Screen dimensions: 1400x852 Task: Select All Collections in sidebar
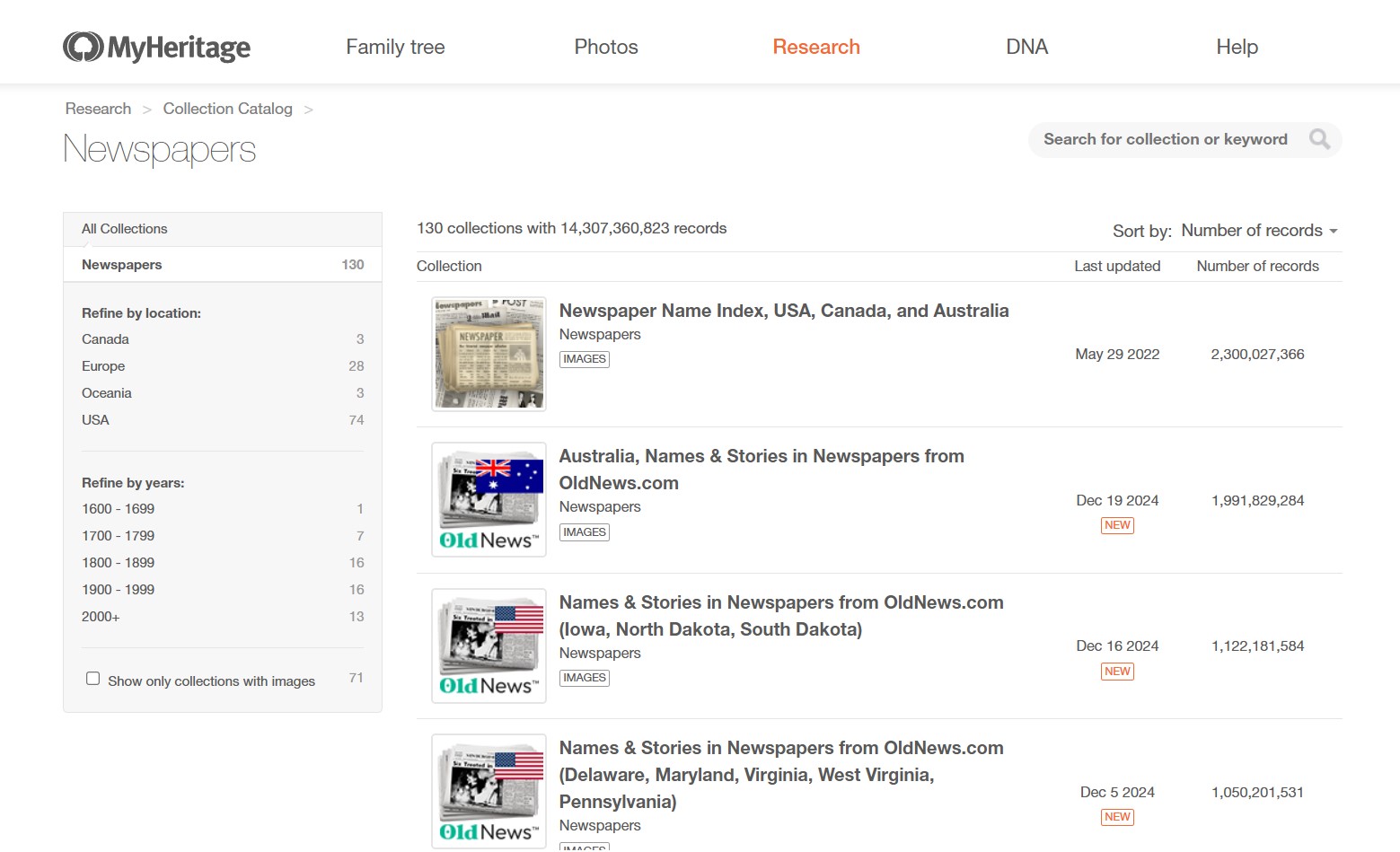tap(124, 229)
